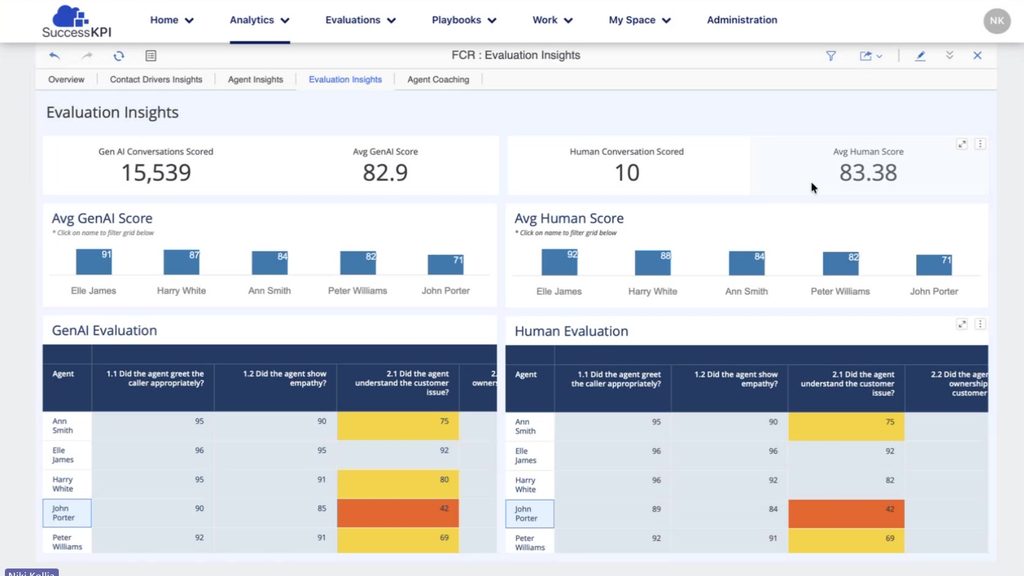Open the Home menu dropdown
The height and width of the screenshot is (576, 1024).
pyautogui.click(x=172, y=20)
